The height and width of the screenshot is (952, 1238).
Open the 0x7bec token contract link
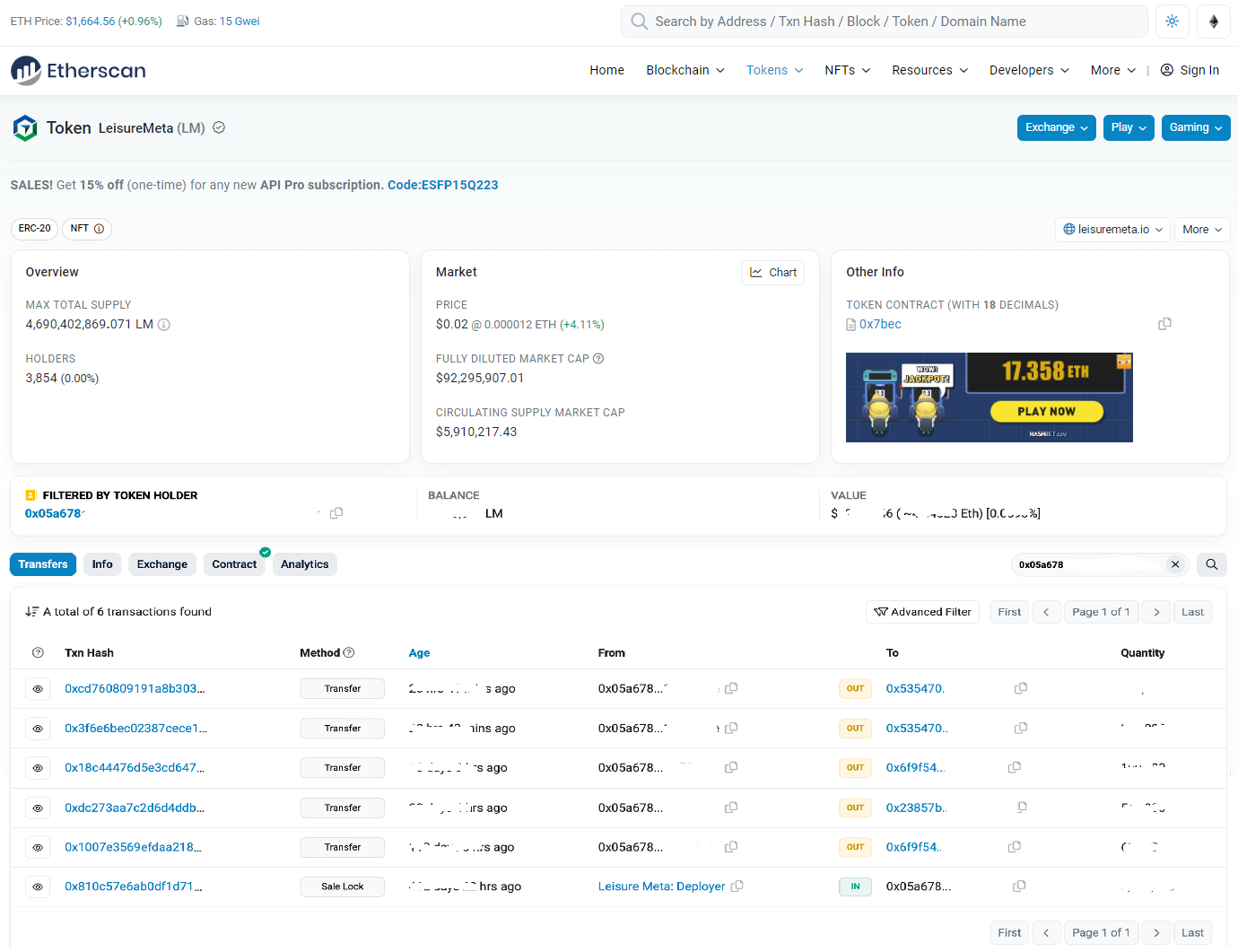tap(880, 324)
